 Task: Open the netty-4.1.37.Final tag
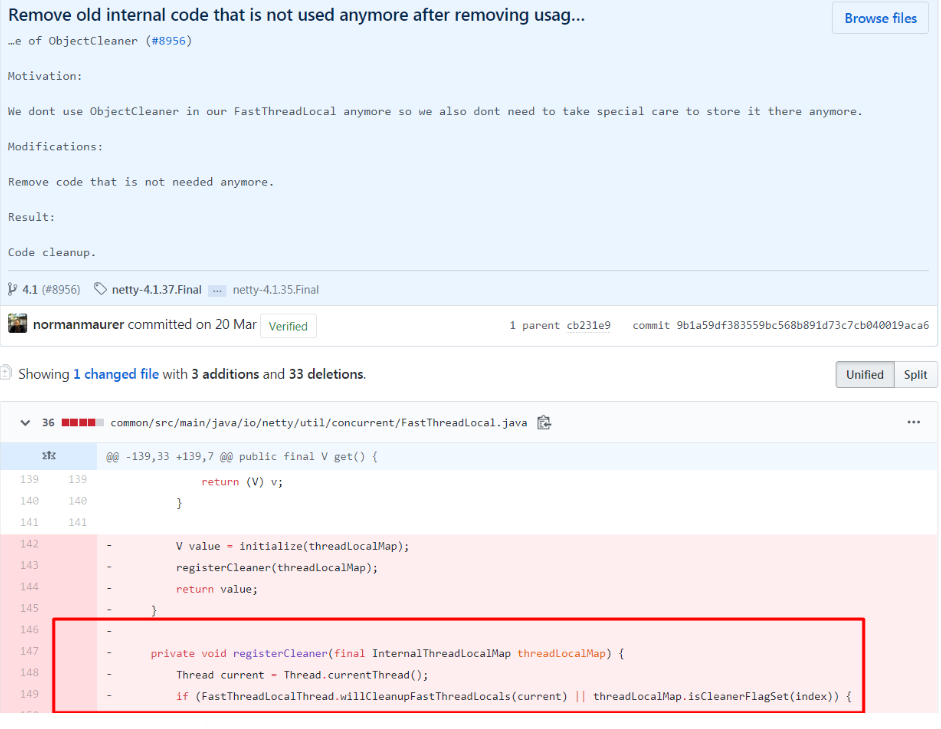click(156, 290)
